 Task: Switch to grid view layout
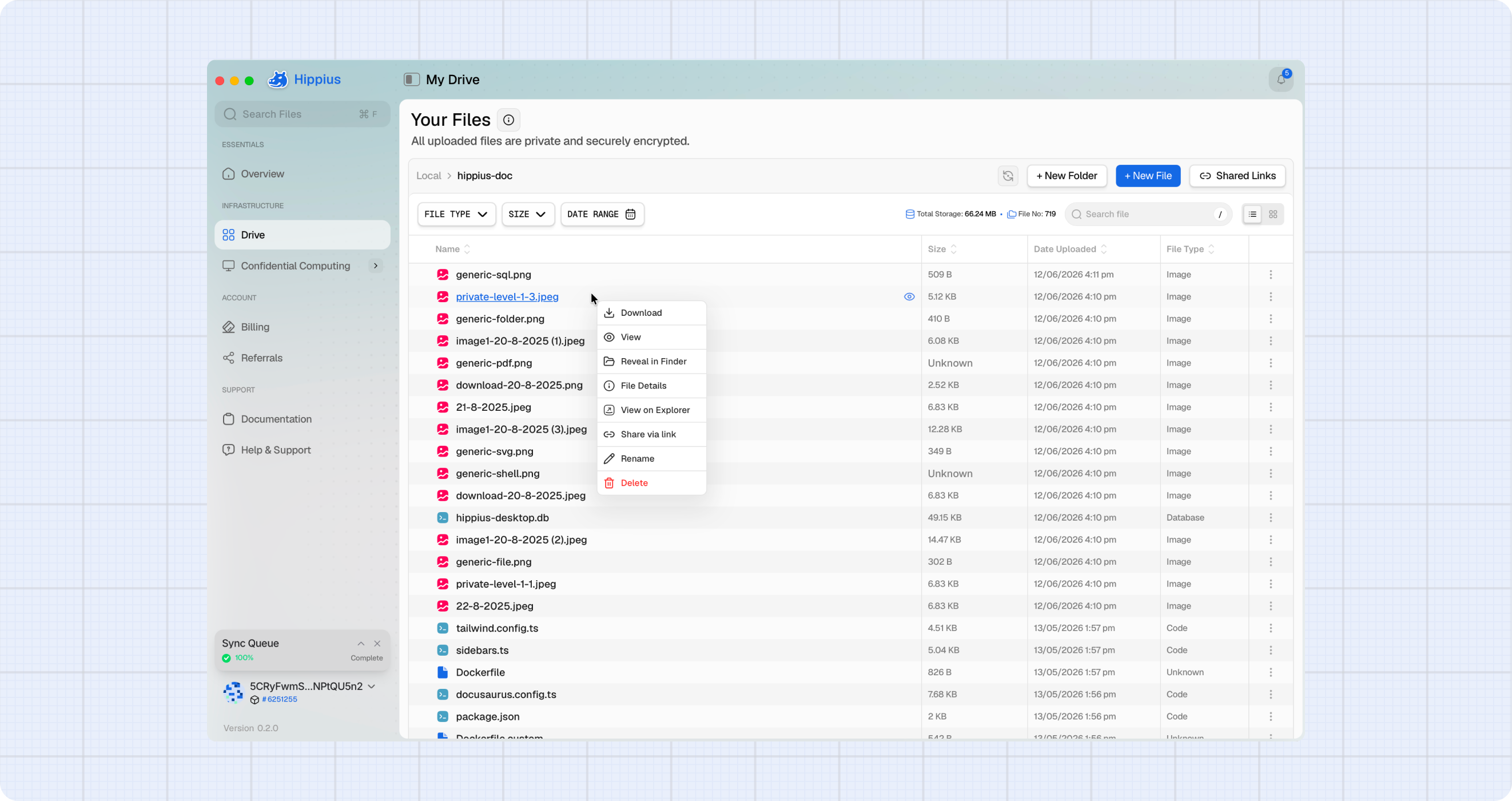coord(1273,214)
